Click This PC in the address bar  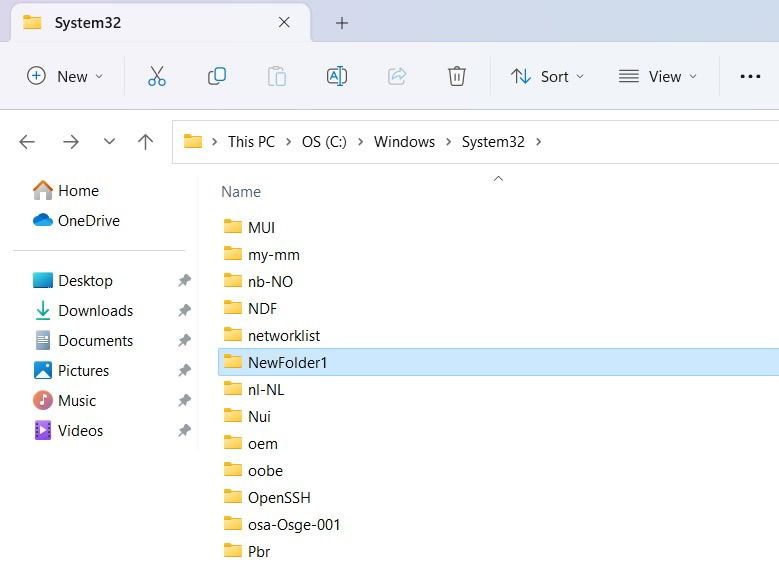251,142
